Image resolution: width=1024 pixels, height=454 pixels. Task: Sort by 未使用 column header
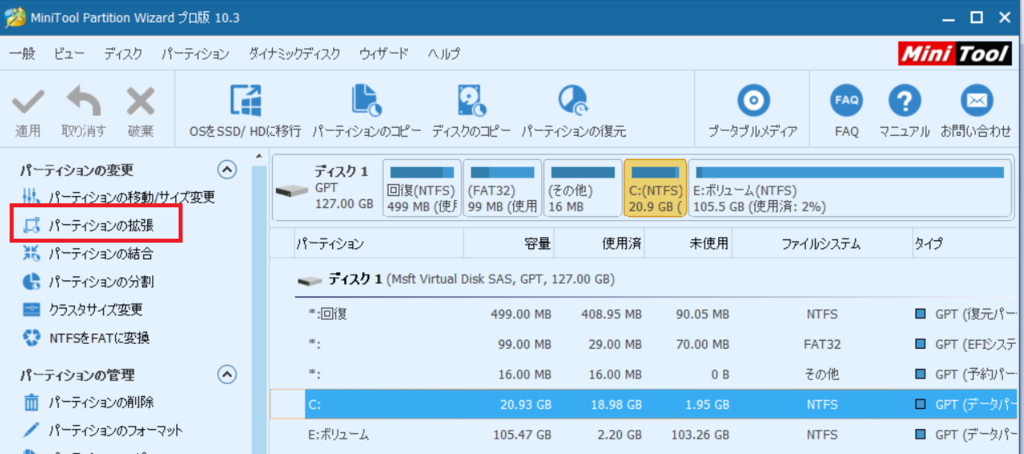pyautogui.click(x=688, y=244)
